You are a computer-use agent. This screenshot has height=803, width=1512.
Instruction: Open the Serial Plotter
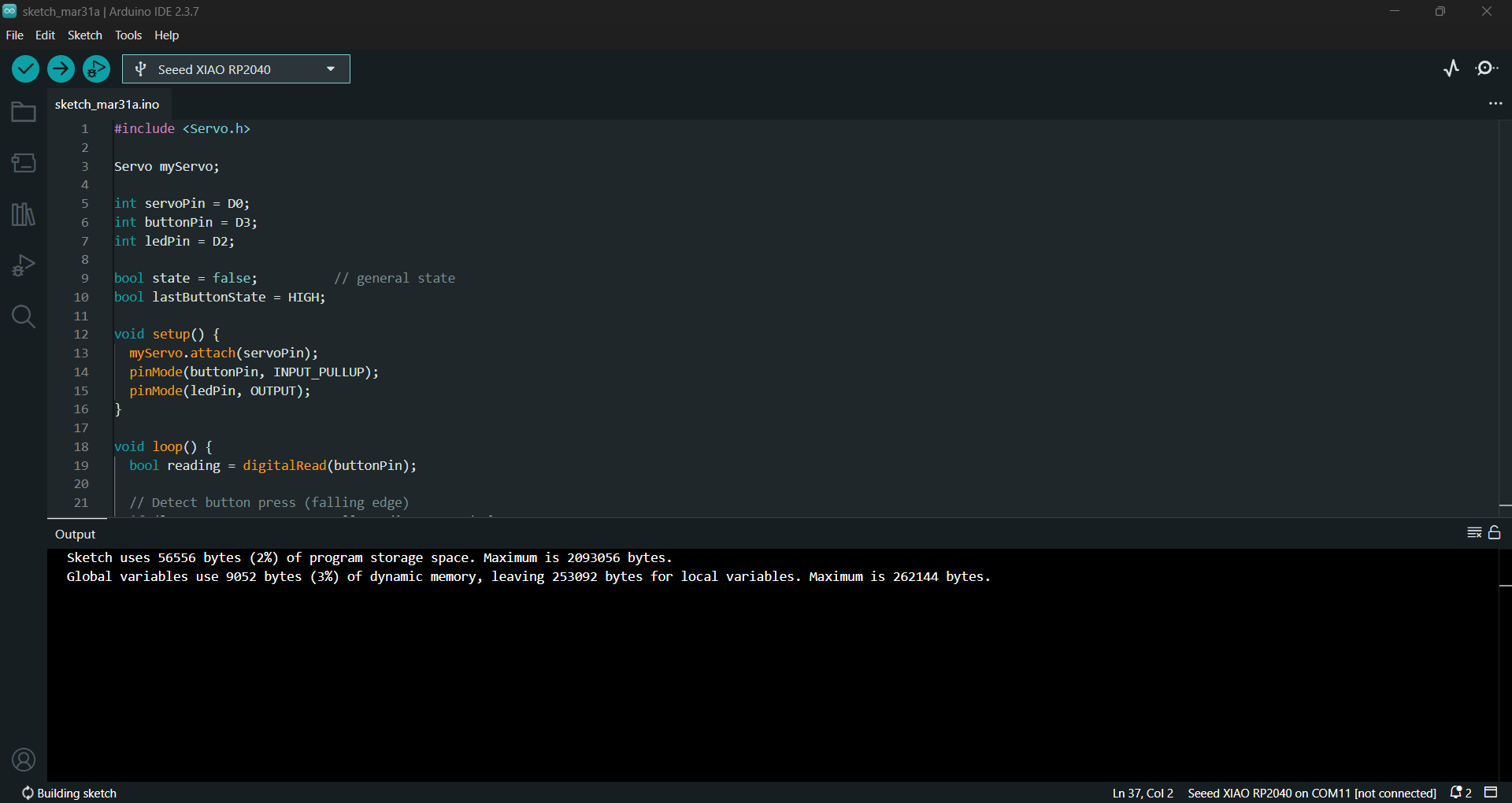(x=1451, y=68)
